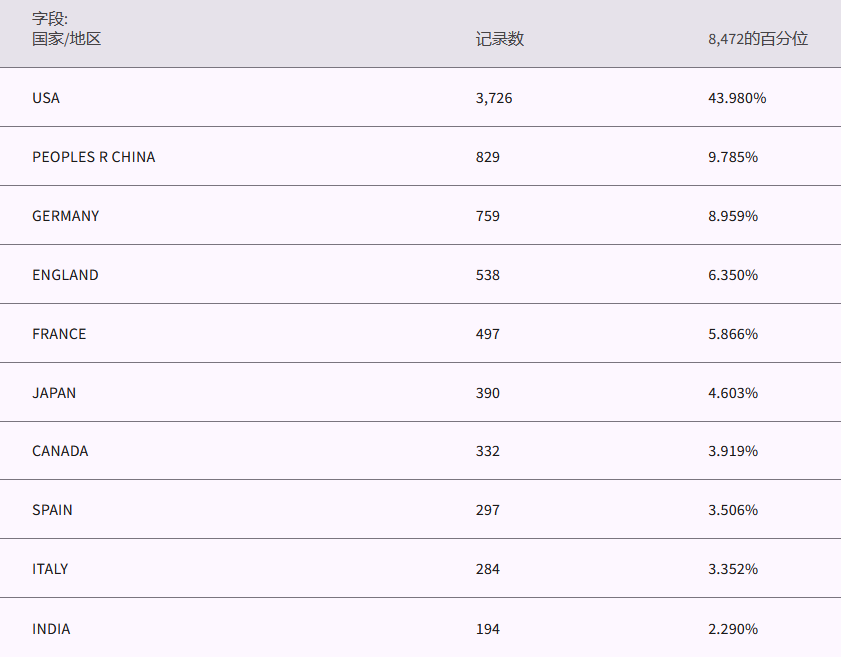The height and width of the screenshot is (658, 841).
Task: Click the 6.350% percentage for England
Action: coord(733,275)
